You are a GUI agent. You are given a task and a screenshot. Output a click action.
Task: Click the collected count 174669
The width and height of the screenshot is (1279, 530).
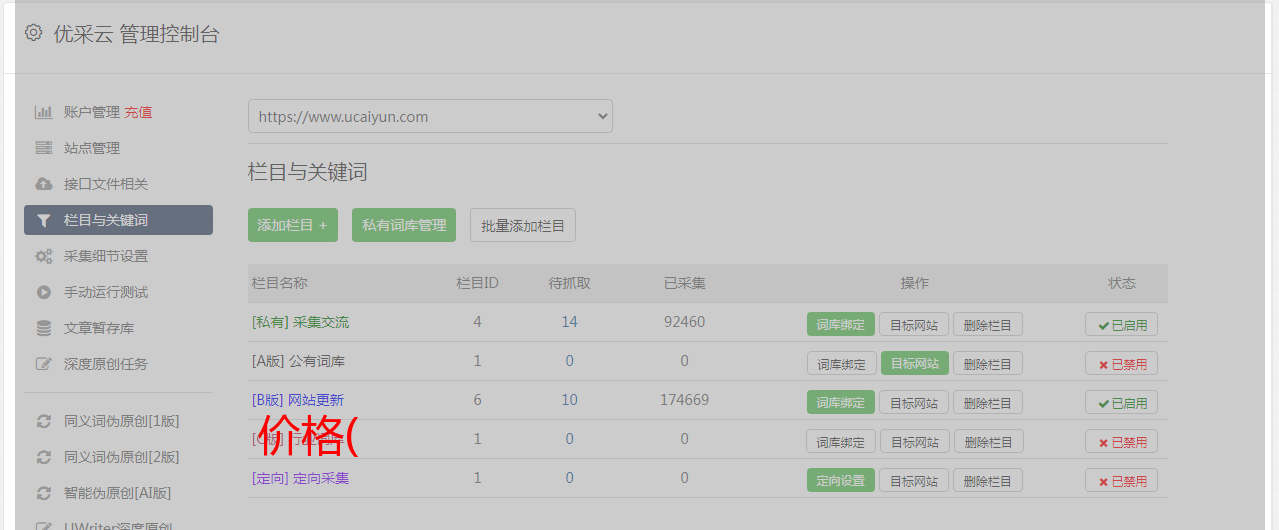click(x=685, y=400)
